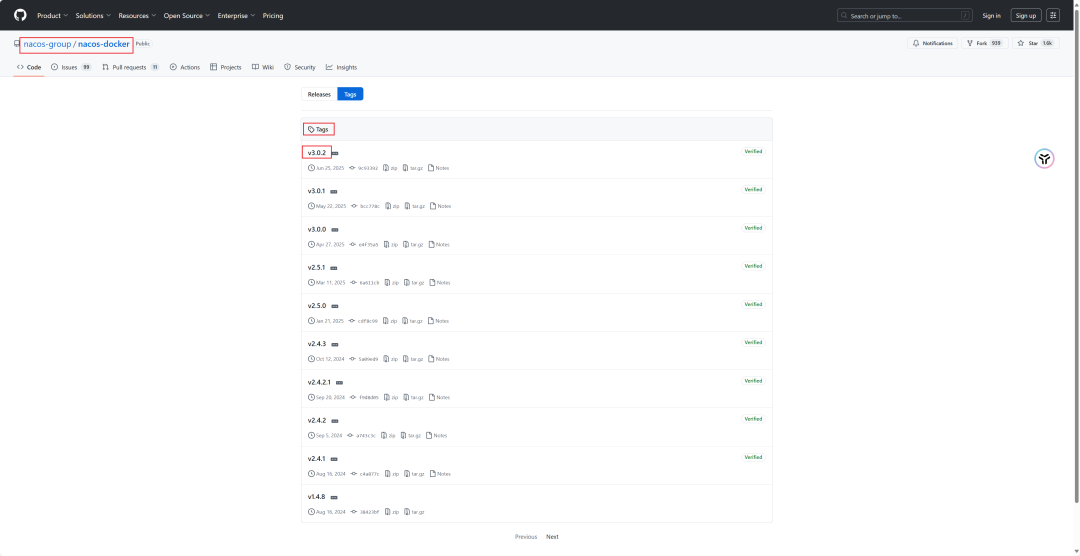Open the Solutions dropdown menu
This screenshot has height=556, width=1080.
pyautogui.click(x=93, y=15)
